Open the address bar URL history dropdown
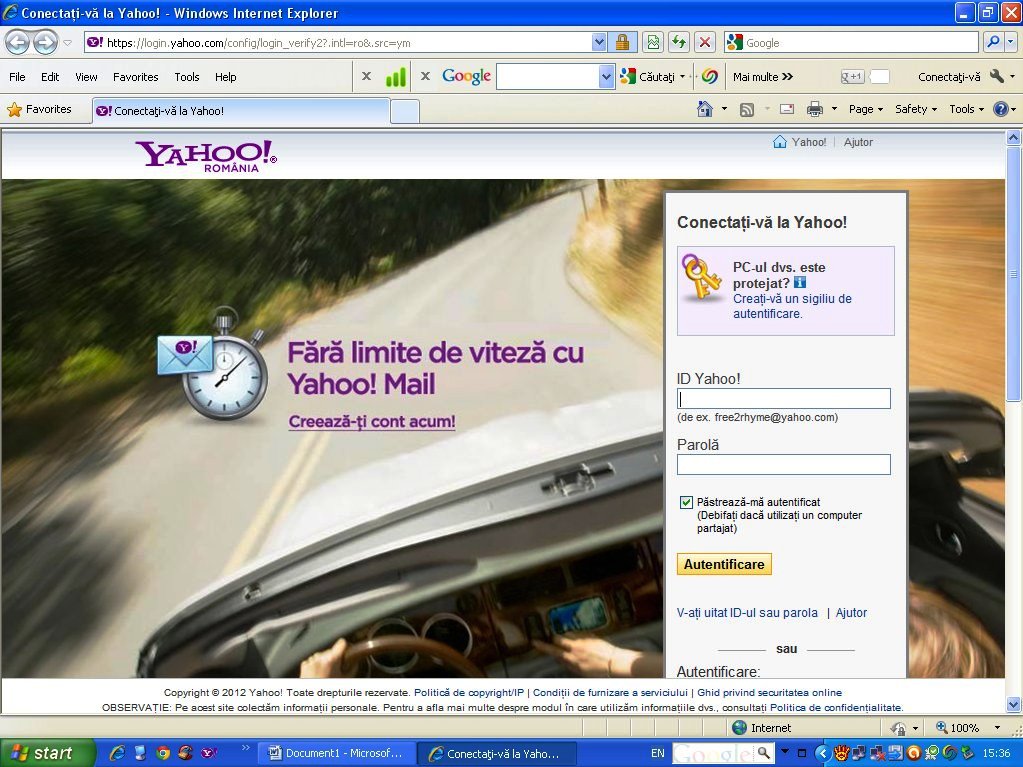The height and width of the screenshot is (767, 1023). tap(599, 43)
